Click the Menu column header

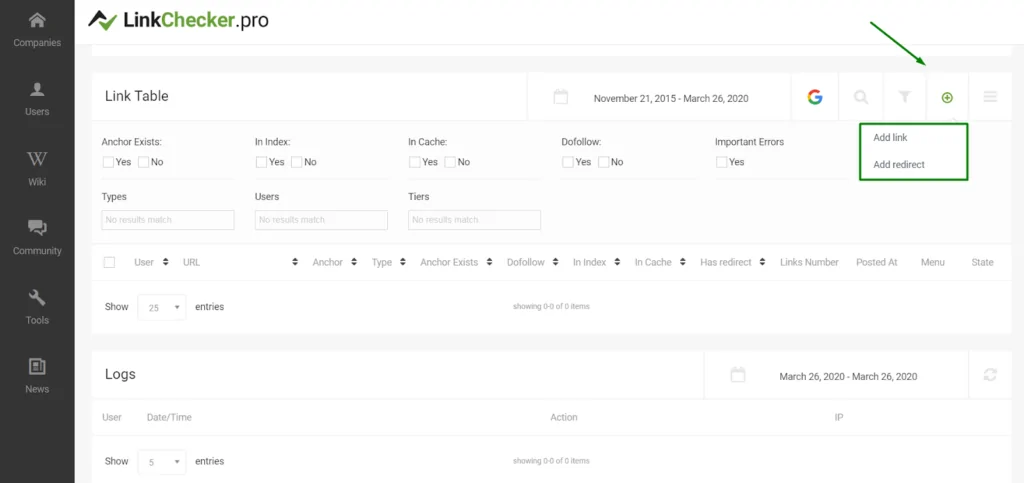pos(933,262)
